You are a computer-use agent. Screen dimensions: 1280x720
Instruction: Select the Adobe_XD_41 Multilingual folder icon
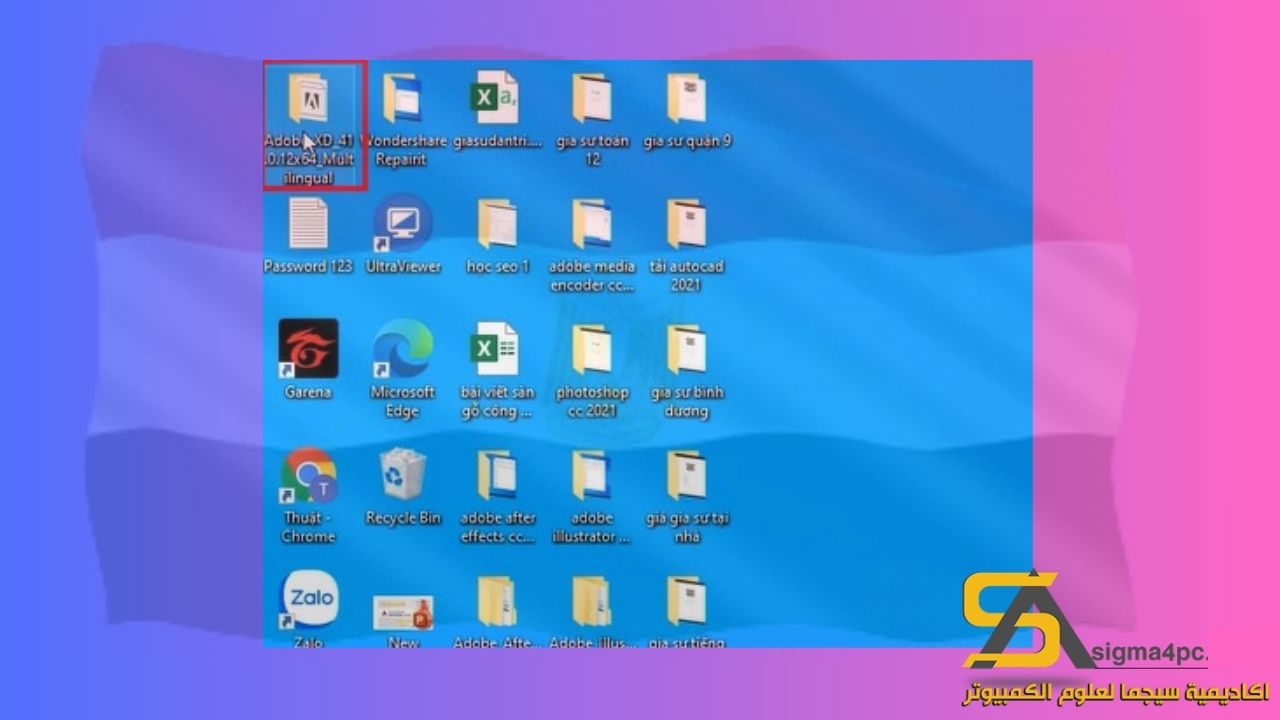pyautogui.click(x=308, y=98)
